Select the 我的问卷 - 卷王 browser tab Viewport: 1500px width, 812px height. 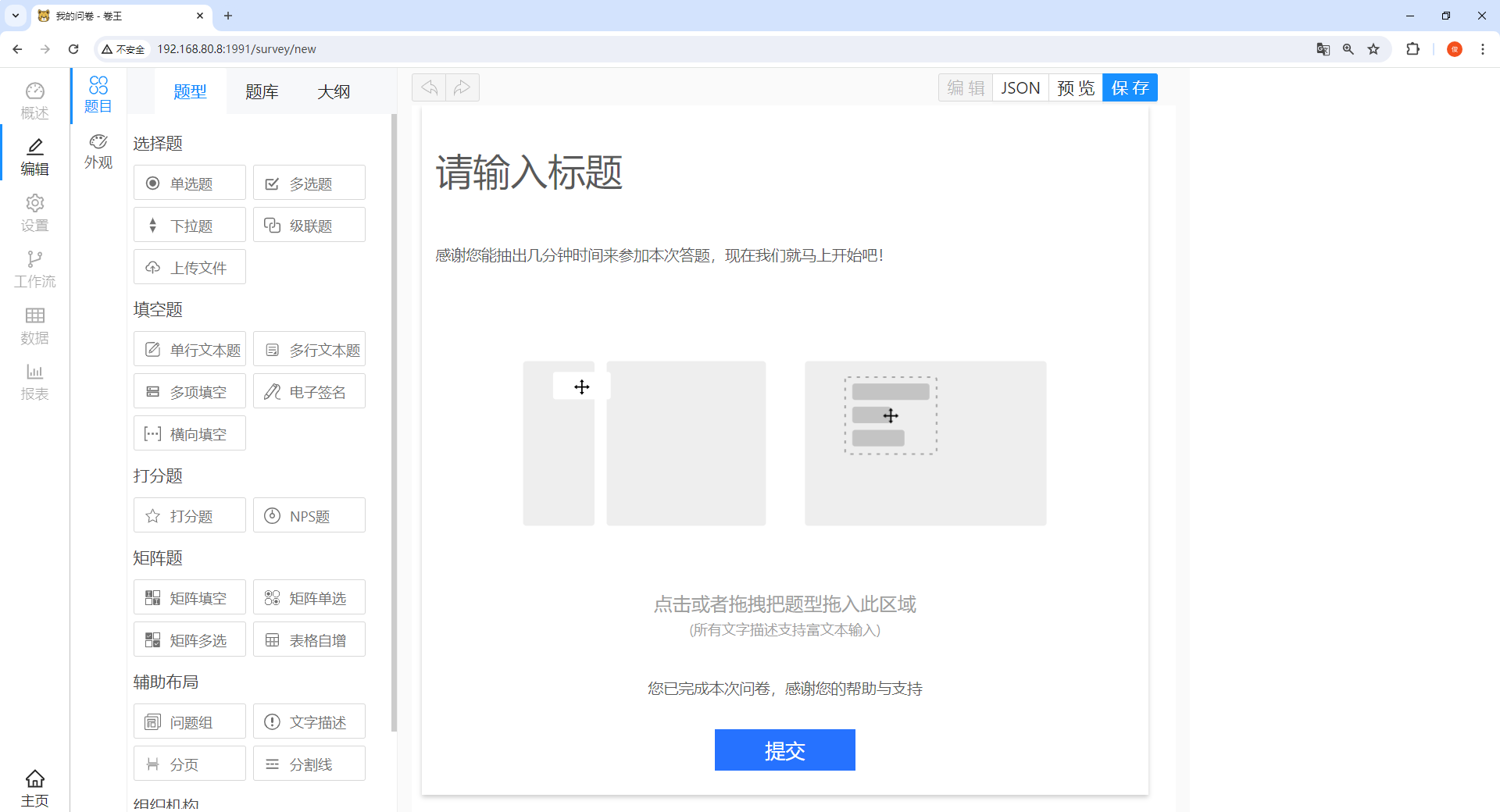121,16
